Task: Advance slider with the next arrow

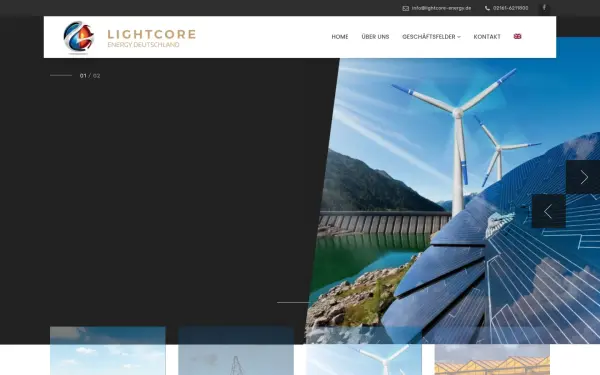Action: (x=583, y=177)
